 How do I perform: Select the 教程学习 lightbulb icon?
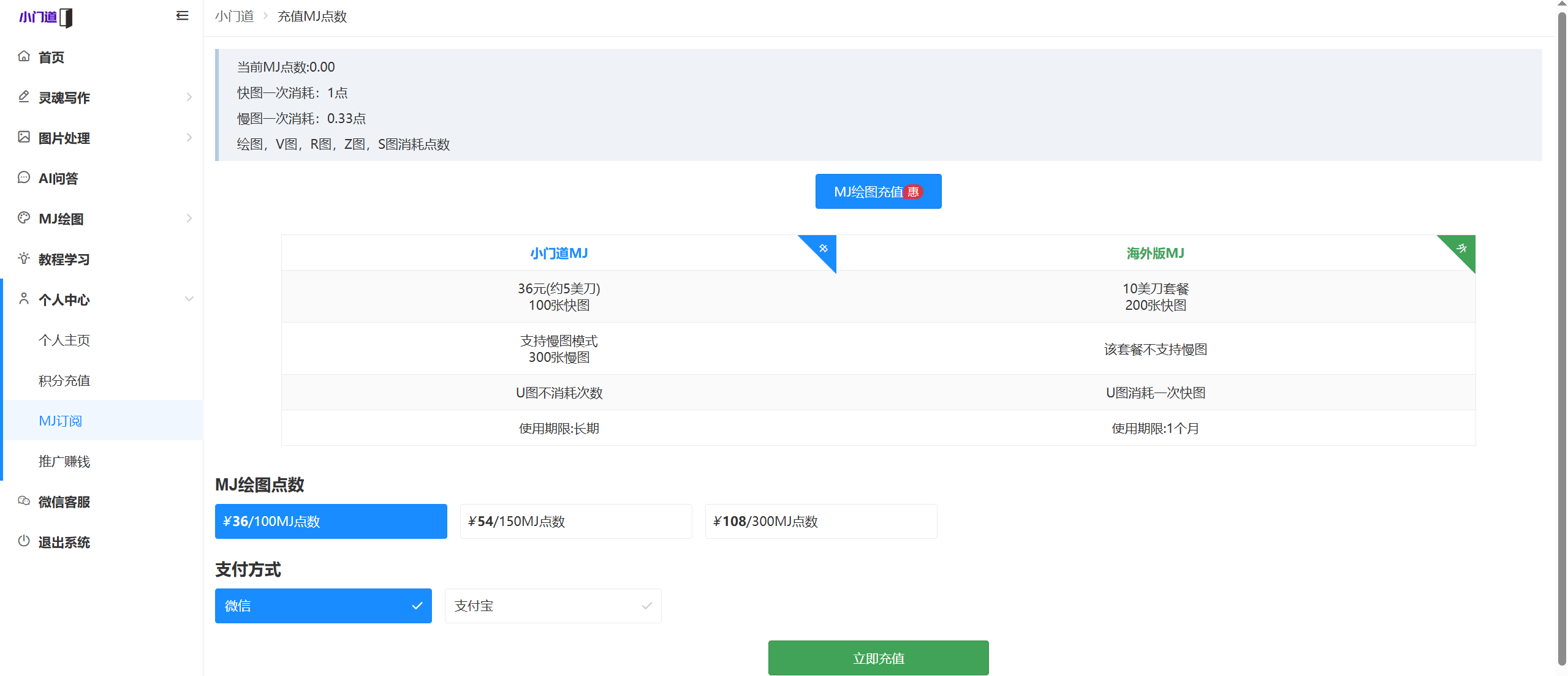point(24,258)
